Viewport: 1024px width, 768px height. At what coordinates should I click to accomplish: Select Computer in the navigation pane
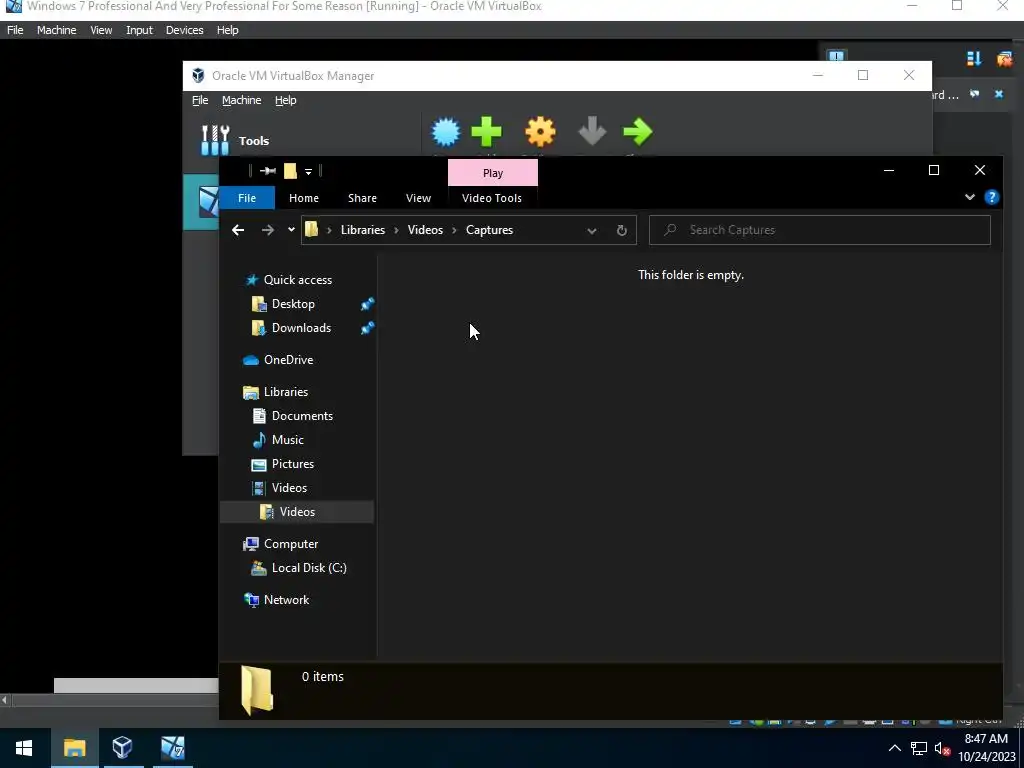pyautogui.click(x=291, y=544)
